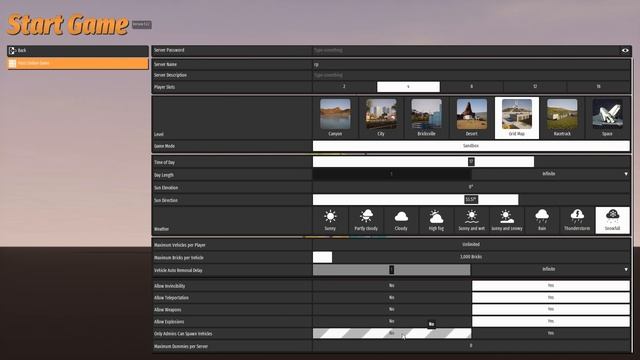Go back using the Back button
This screenshot has height=360, width=640.
(78, 51)
